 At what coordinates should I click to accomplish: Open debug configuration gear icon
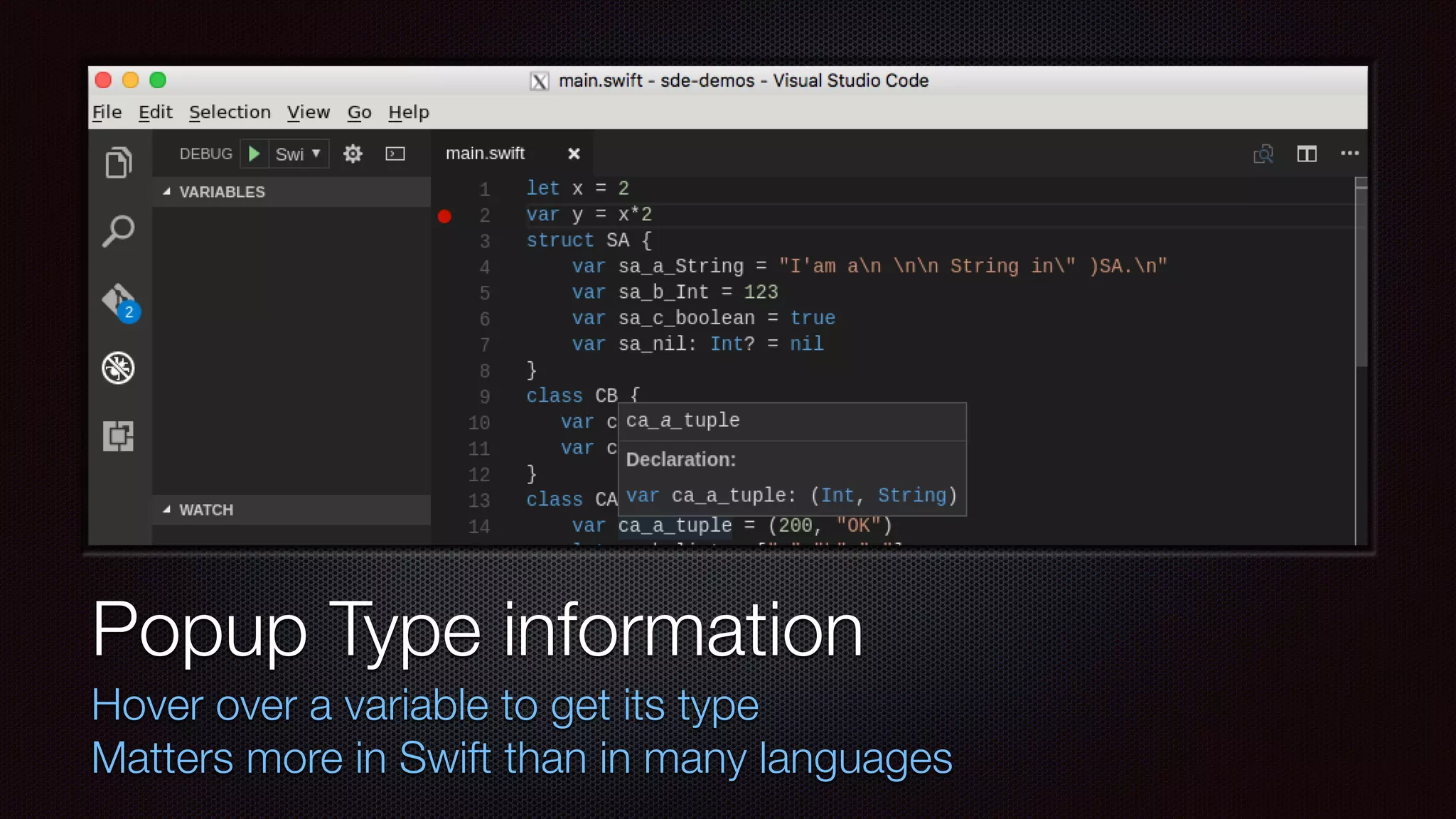point(353,154)
